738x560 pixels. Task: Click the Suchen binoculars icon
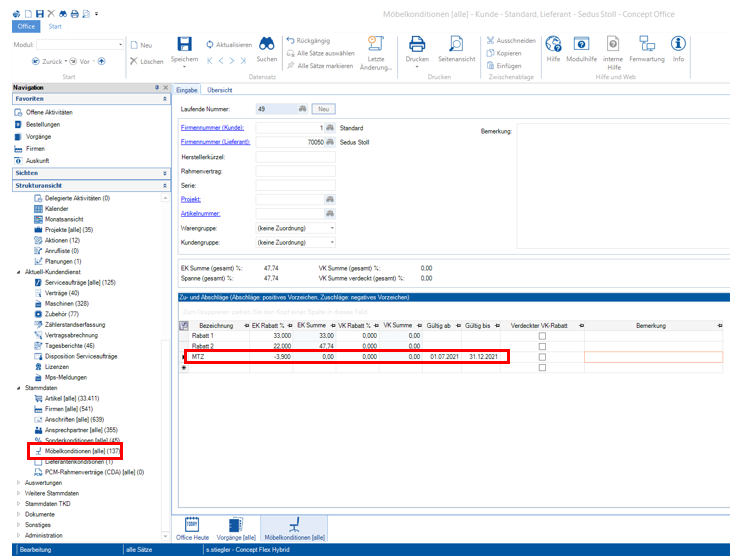click(x=267, y=45)
